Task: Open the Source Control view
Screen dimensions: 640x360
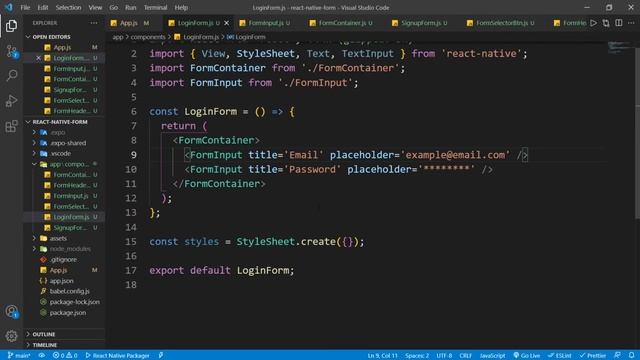Action: 11,51
